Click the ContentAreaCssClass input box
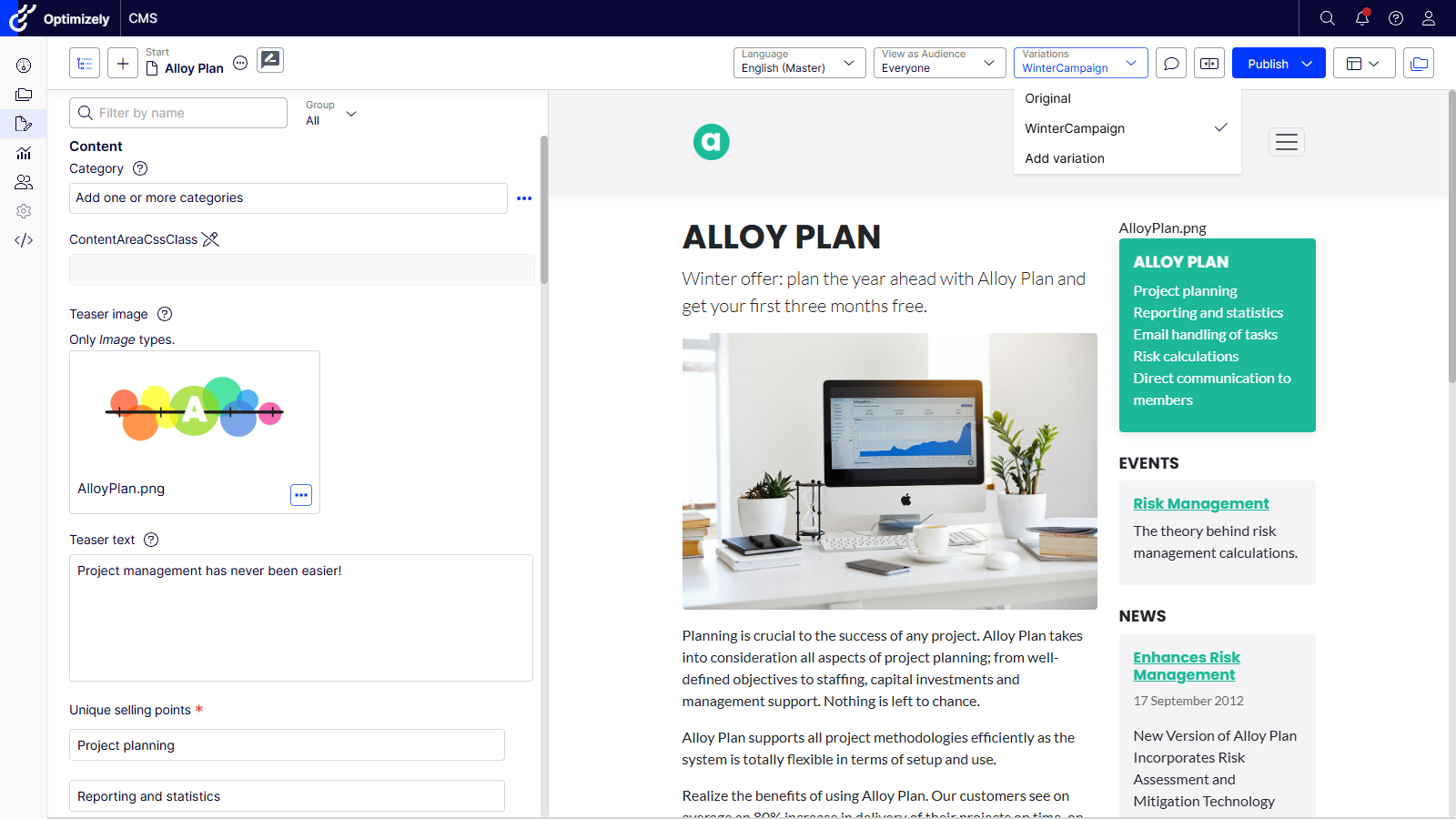The height and width of the screenshot is (819, 1456). 302,269
